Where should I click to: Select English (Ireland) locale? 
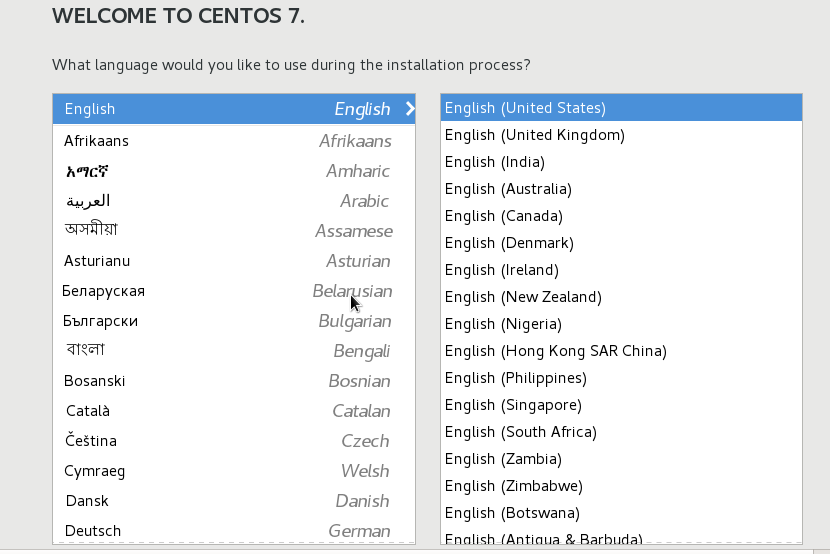click(x=621, y=270)
